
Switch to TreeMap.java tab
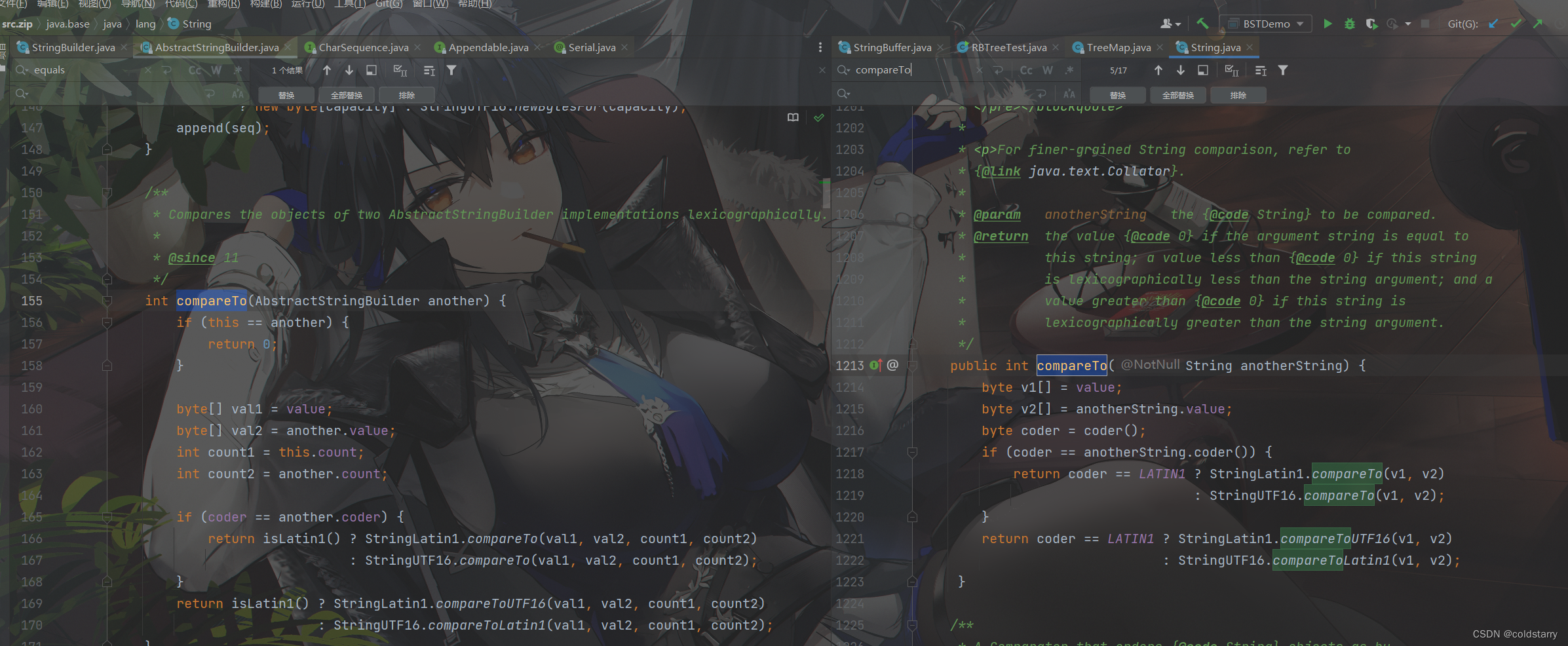click(x=1118, y=47)
